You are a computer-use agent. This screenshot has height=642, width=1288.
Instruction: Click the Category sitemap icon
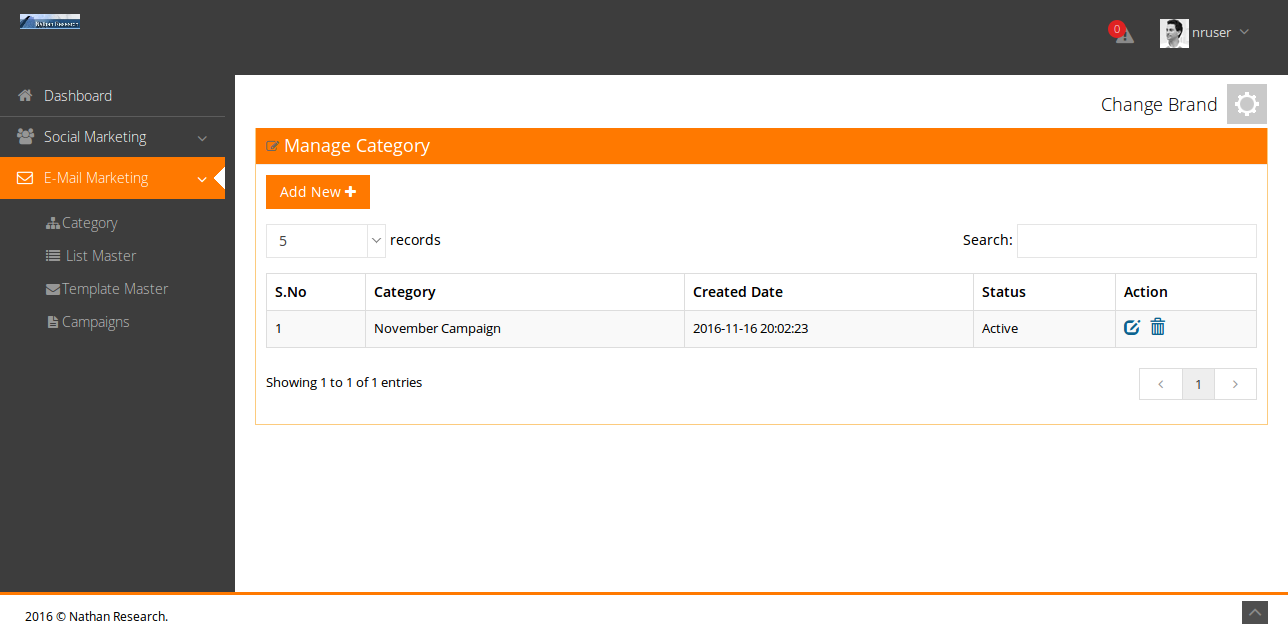pyautogui.click(x=53, y=223)
